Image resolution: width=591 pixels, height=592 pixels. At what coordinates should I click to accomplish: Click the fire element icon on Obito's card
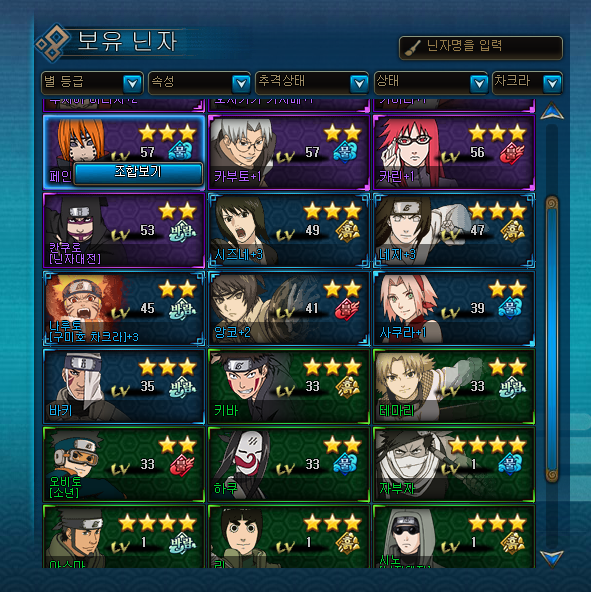pos(181,465)
